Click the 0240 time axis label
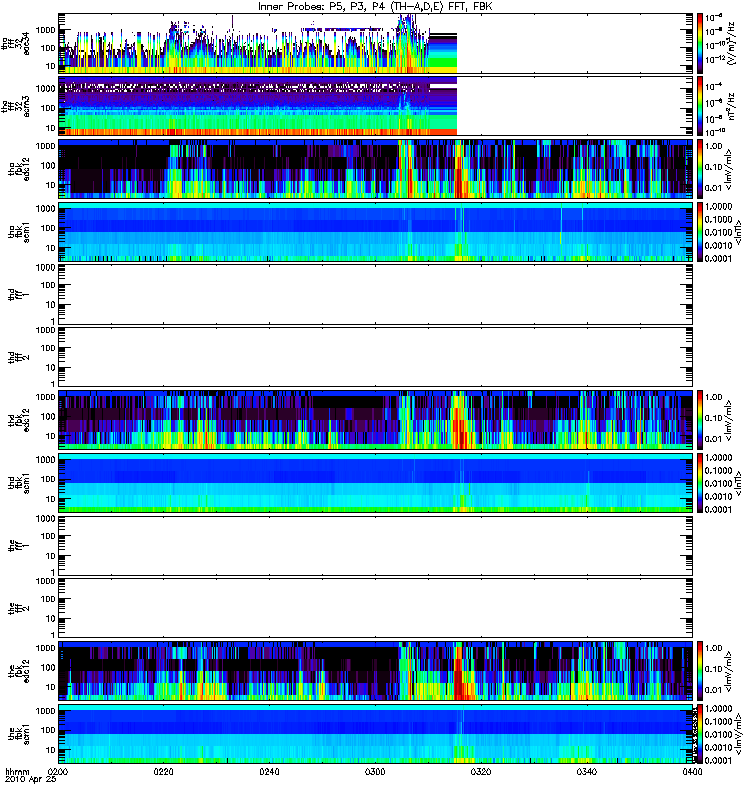 click(269, 771)
